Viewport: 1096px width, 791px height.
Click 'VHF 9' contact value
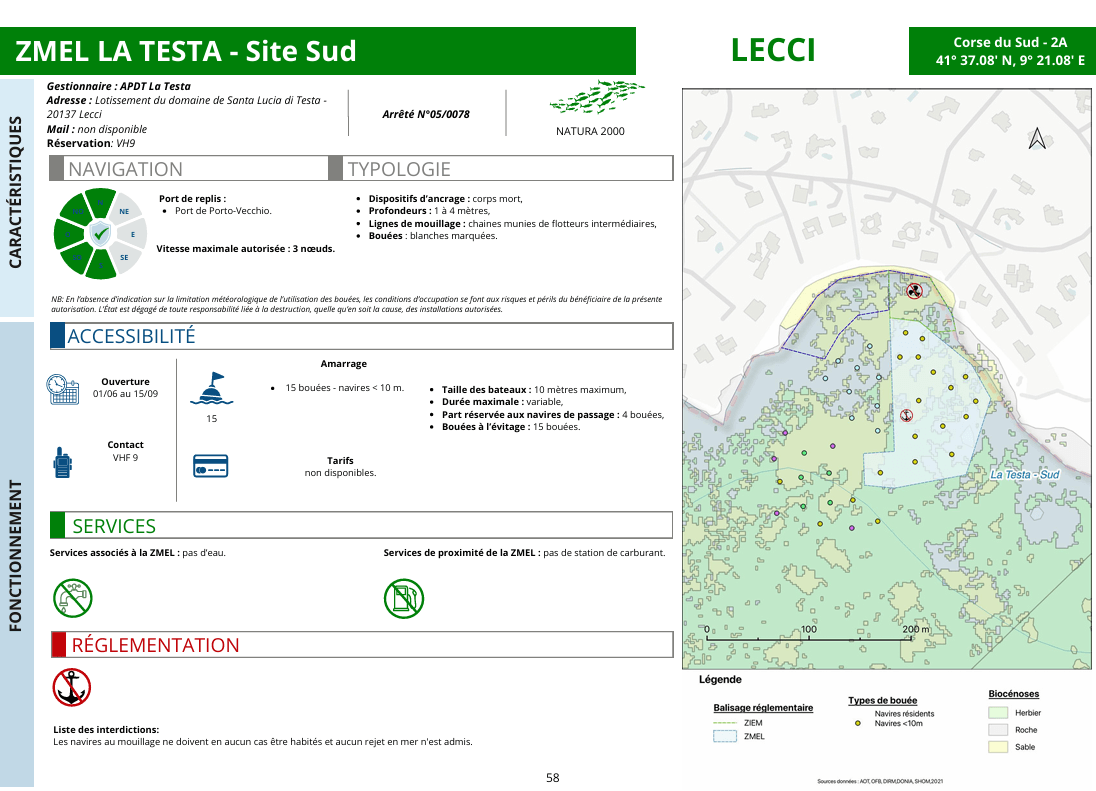tap(125, 458)
